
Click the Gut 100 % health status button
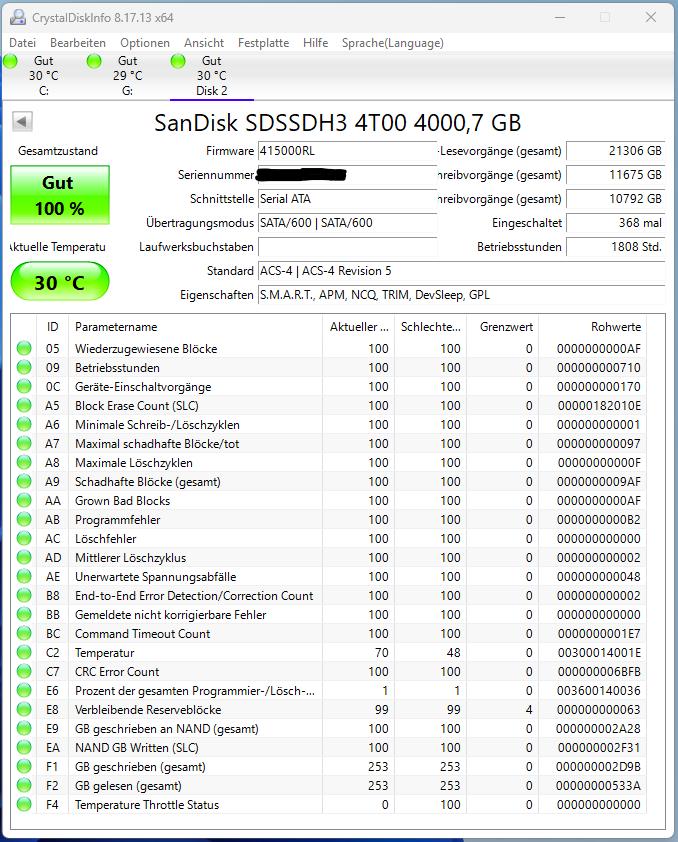(60, 195)
